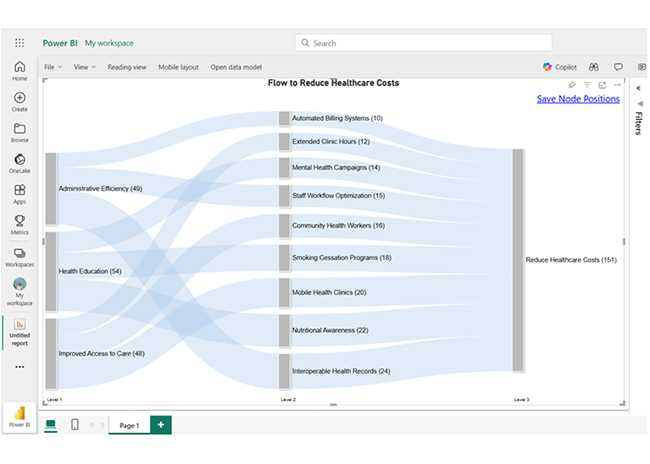Viewport: 650px width, 464px height.
Task: Expand the File menu dropdown
Action: coord(53,67)
